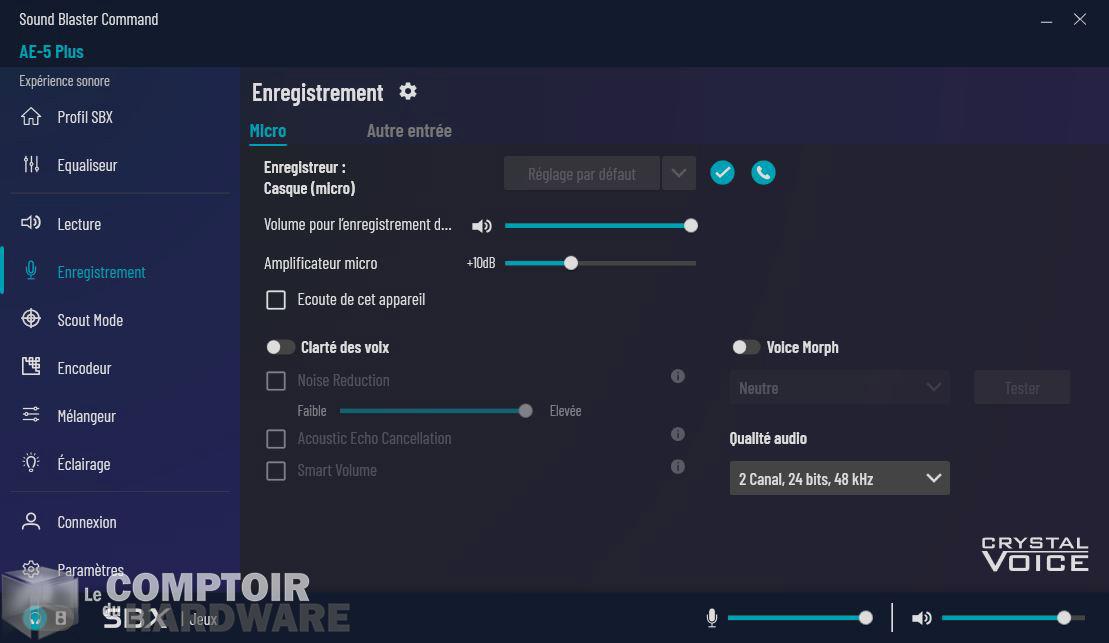Image resolution: width=1109 pixels, height=643 pixels.
Task: Minimize the Sound Blaster Command window
Action: [1046, 20]
